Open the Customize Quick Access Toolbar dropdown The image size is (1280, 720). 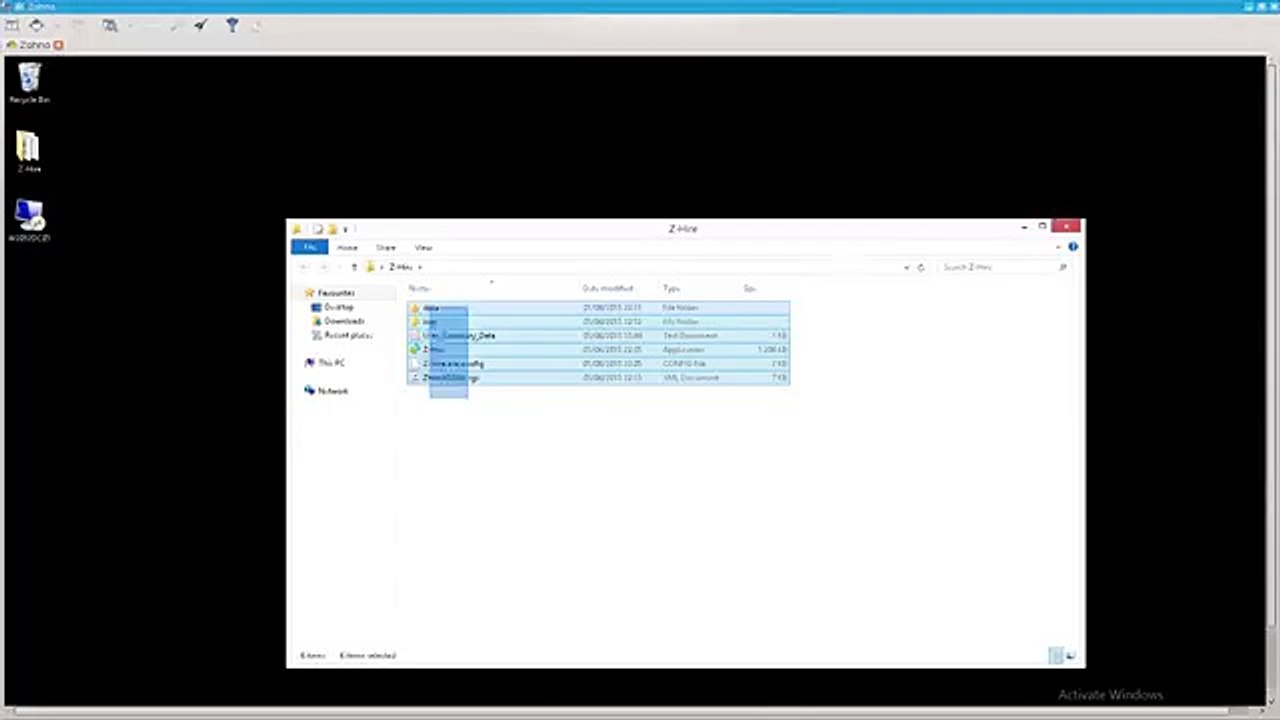pos(345,229)
